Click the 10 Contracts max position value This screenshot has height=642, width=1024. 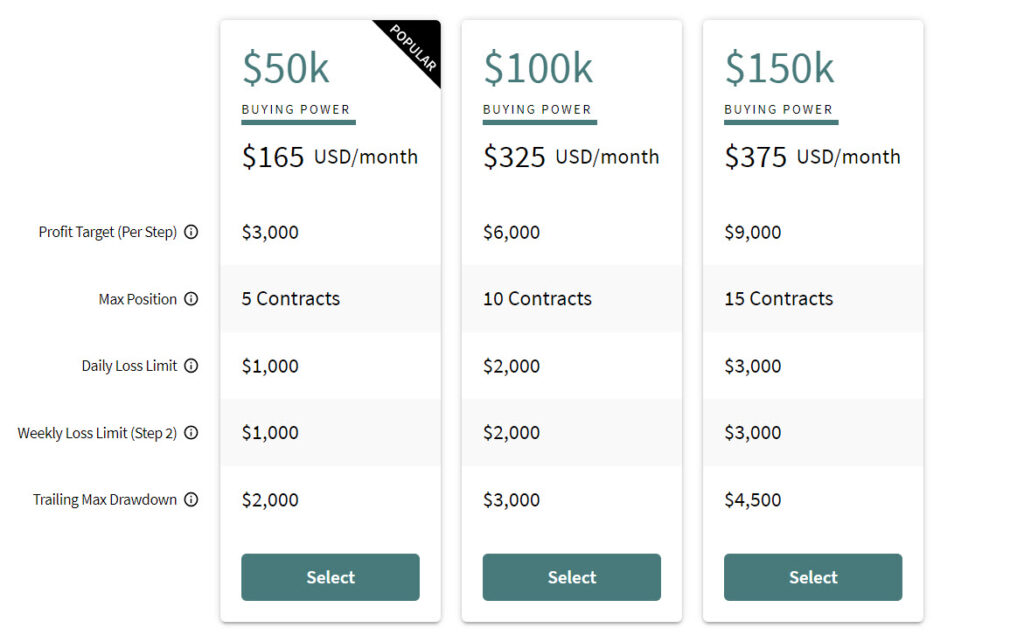click(x=537, y=299)
